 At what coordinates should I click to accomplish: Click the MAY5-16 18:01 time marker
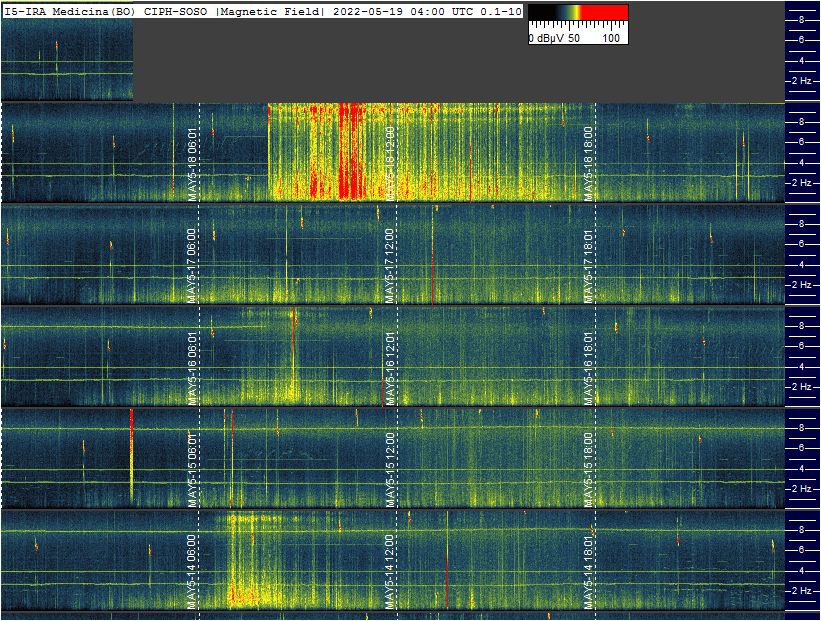589,367
